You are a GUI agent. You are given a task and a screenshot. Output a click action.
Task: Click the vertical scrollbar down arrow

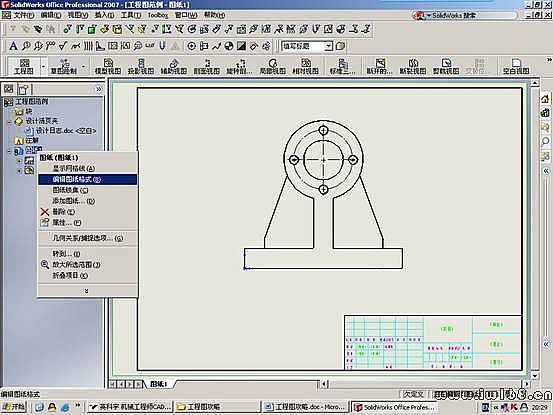pyautogui.click(x=535, y=376)
